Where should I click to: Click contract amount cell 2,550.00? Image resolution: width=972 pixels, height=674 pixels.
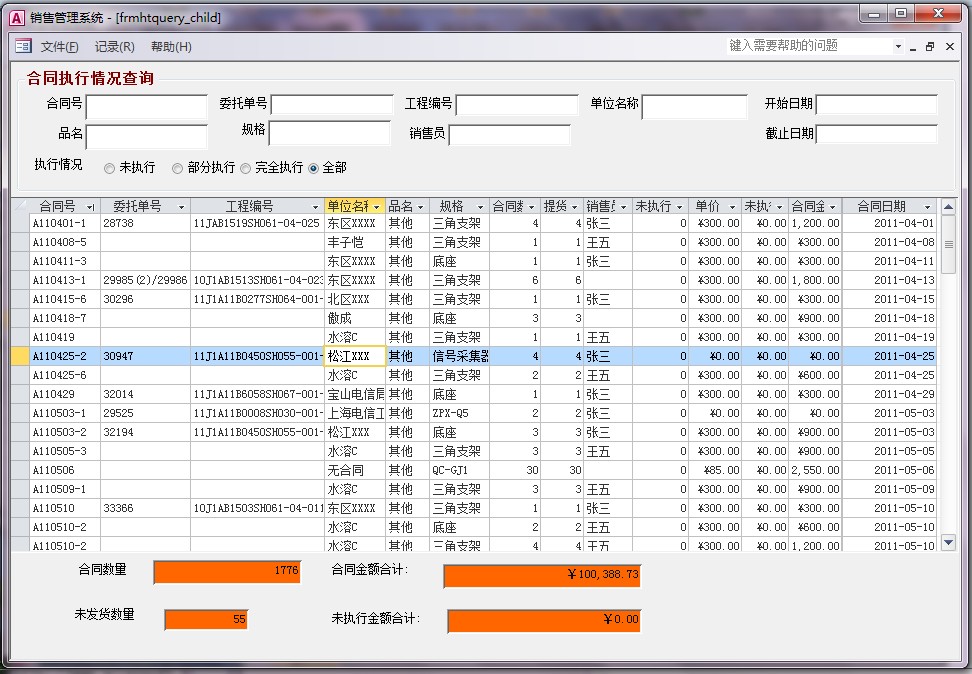pos(815,471)
